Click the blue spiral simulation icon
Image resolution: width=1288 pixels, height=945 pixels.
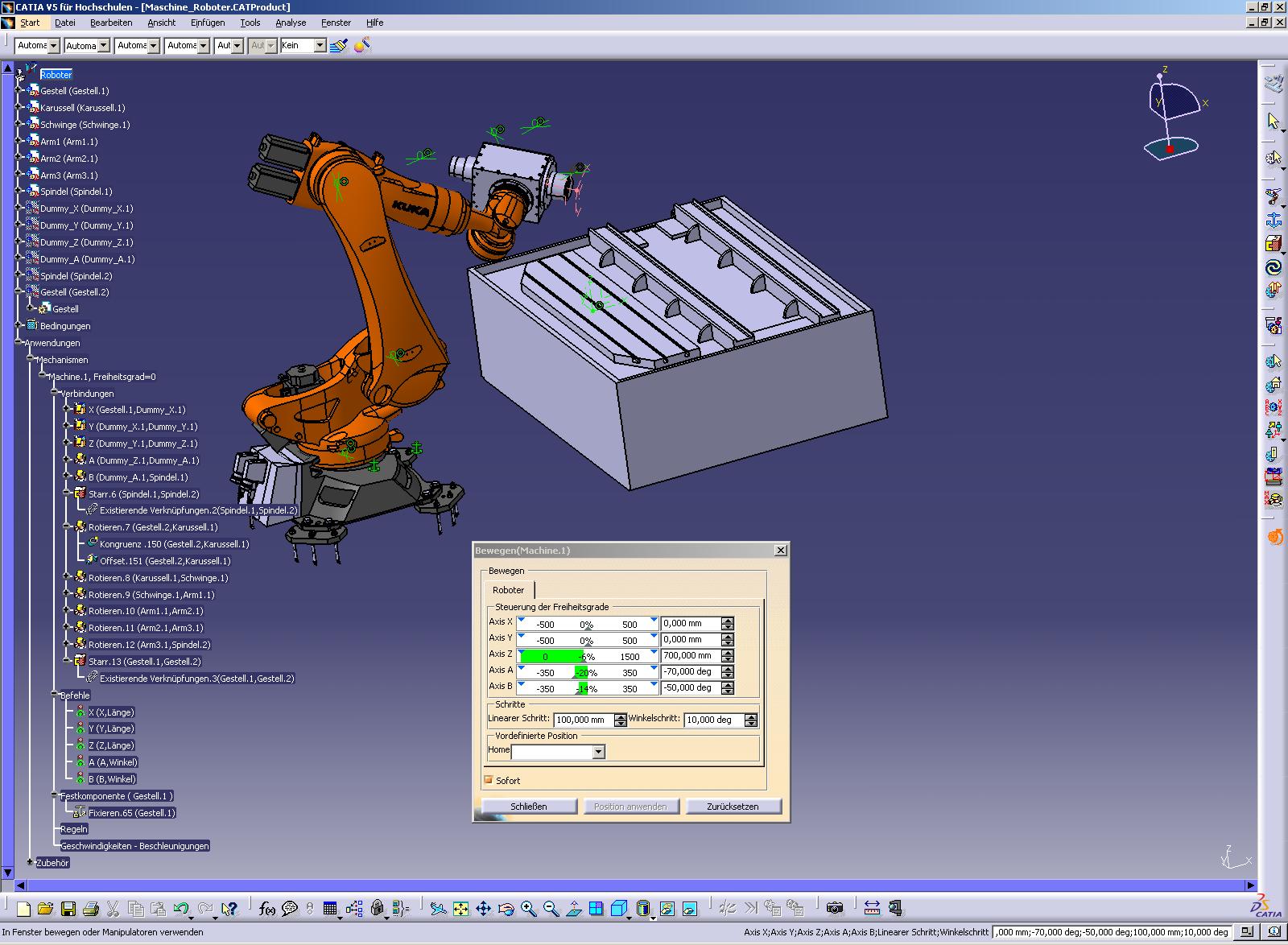pos(1273,267)
